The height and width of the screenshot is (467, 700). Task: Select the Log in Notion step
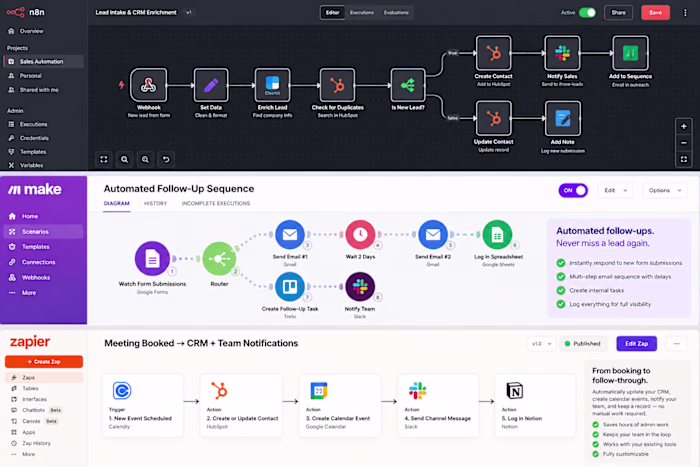[x=535, y=405]
